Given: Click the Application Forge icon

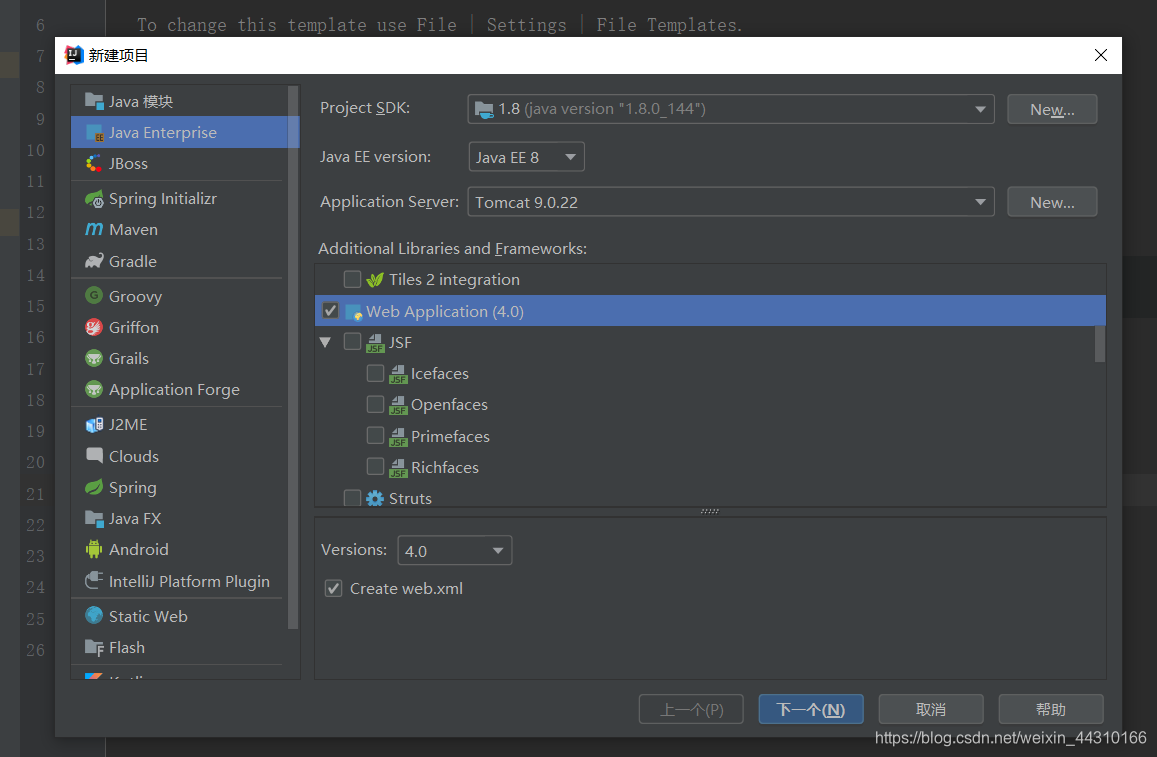Looking at the screenshot, I should 94,390.
